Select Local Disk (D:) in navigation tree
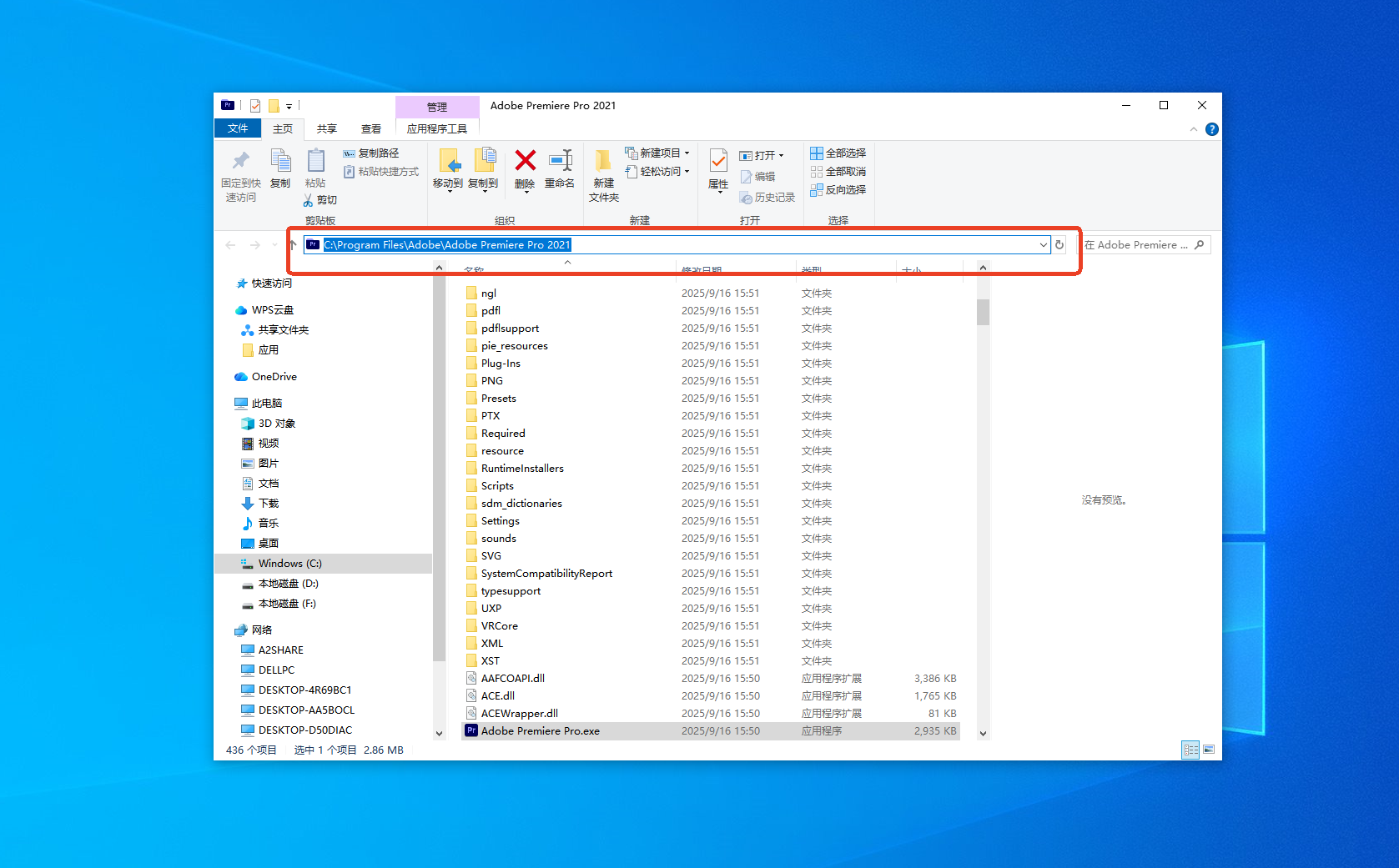This screenshot has height=868, width=1399. pyautogui.click(x=288, y=584)
